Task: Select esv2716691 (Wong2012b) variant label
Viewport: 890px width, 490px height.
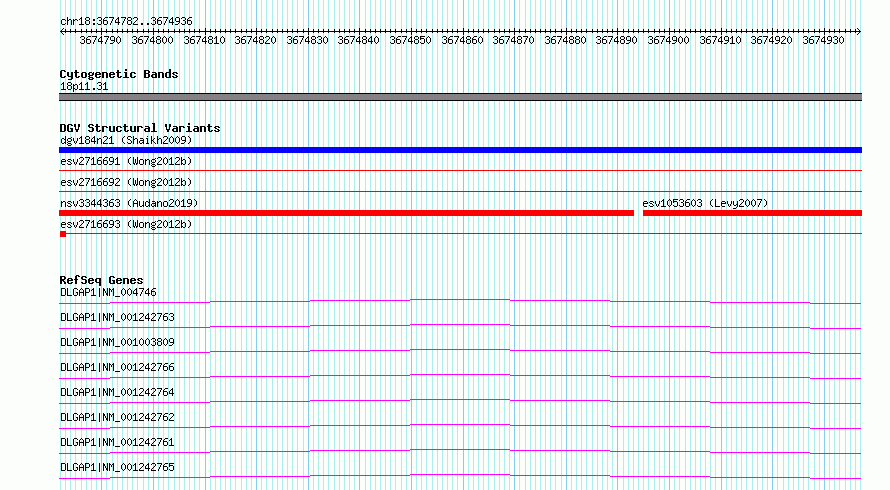Action: pyautogui.click(x=126, y=161)
